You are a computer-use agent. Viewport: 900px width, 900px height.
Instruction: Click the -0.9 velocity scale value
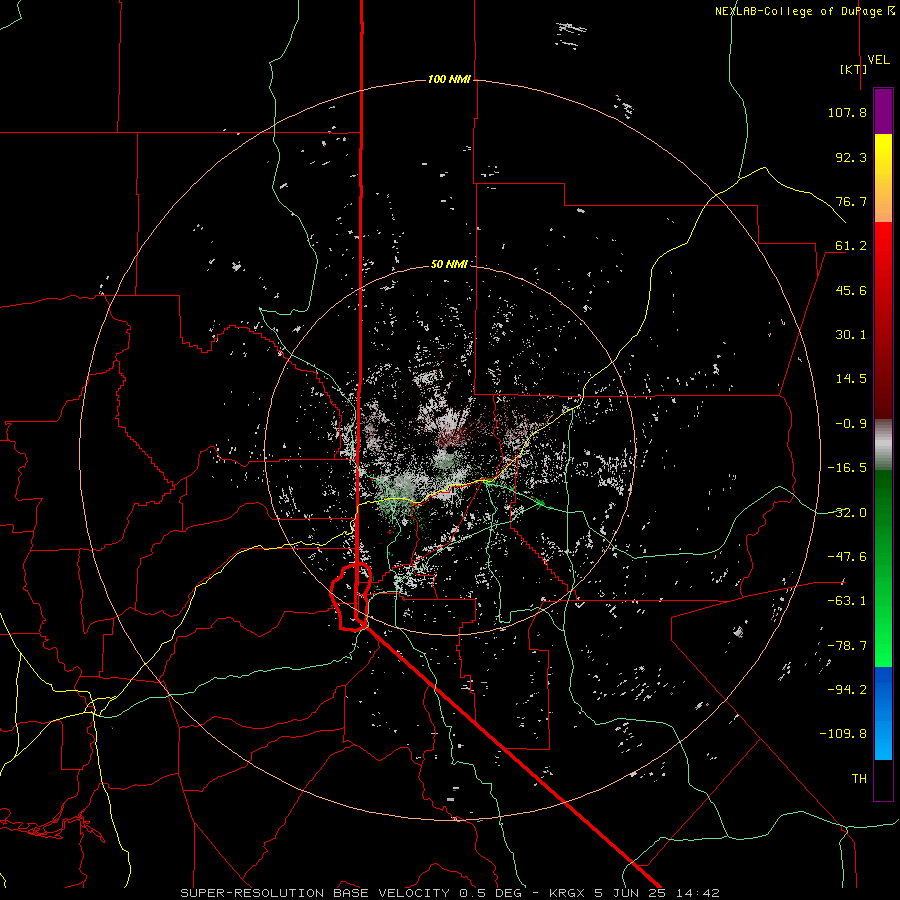[x=851, y=424]
